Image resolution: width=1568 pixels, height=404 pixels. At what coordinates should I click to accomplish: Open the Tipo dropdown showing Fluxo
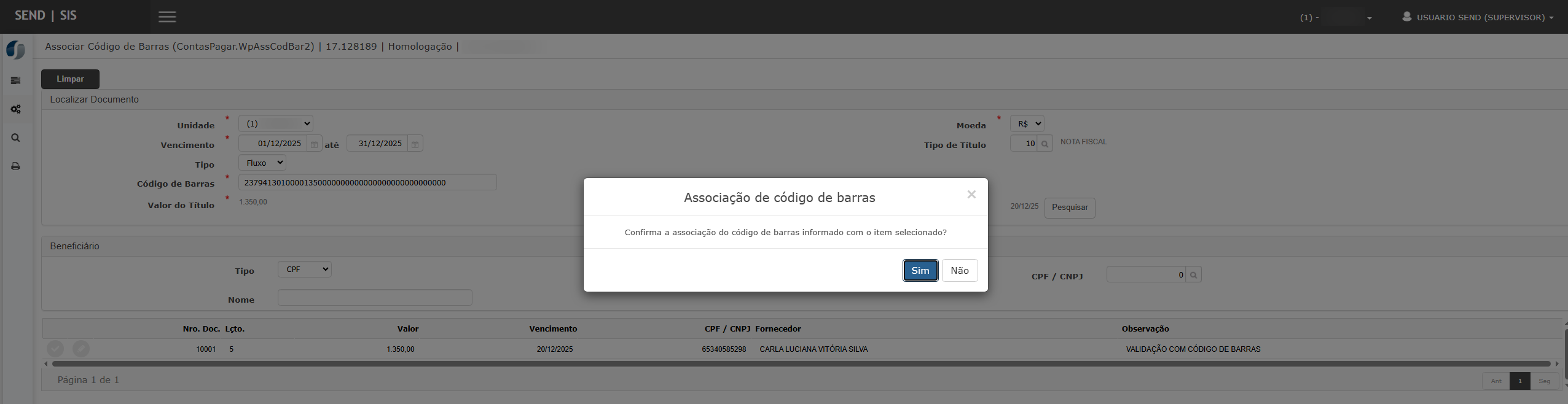click(x=262, y=163)
